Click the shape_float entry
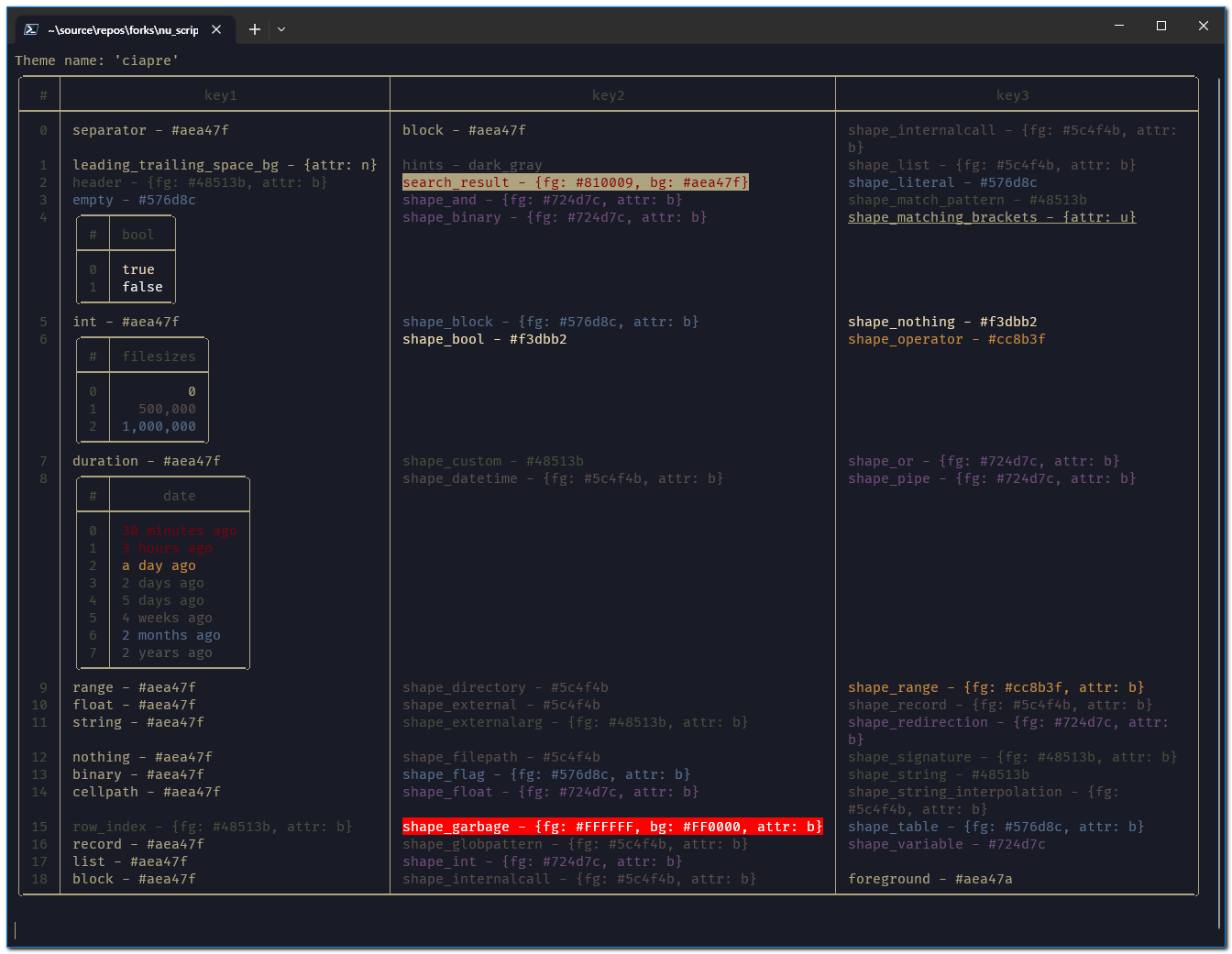 (x=551, y=792)
